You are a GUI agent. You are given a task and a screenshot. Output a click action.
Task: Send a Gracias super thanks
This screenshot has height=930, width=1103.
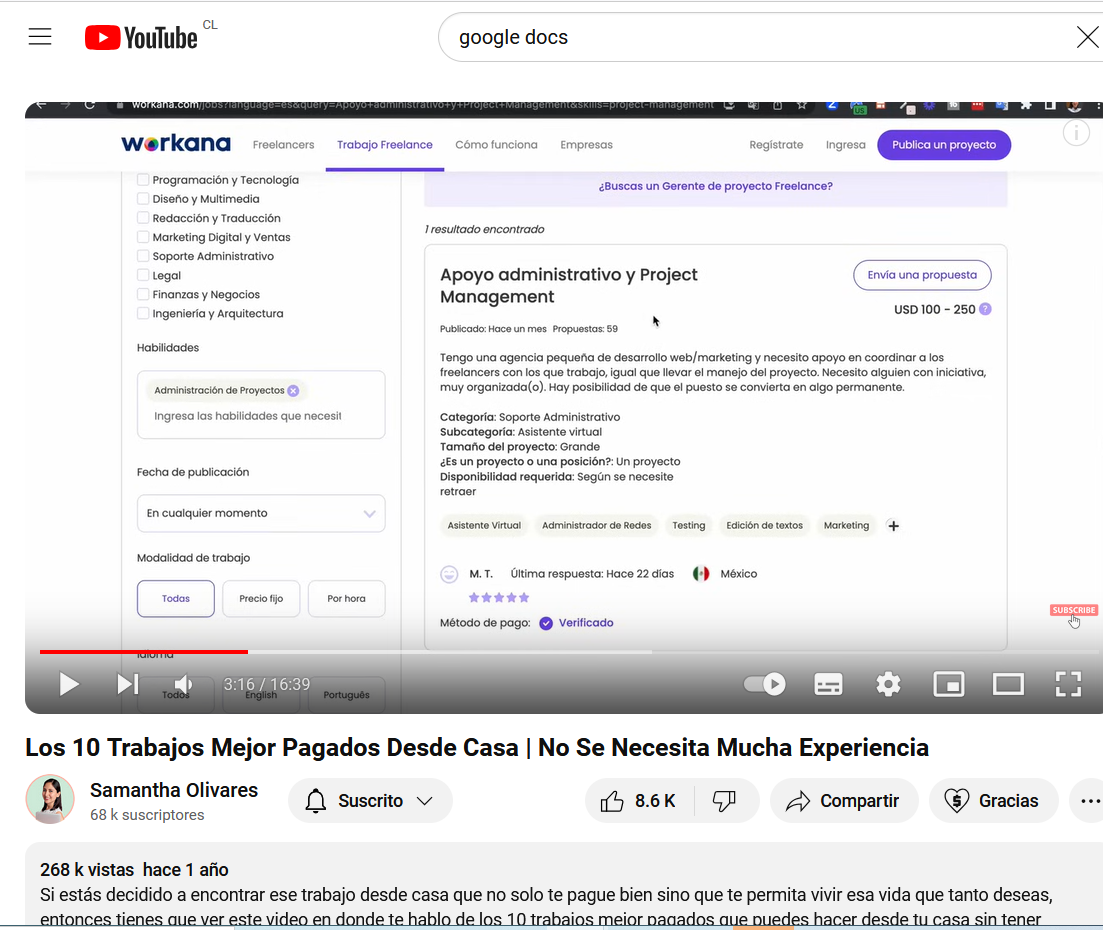(x=993, y=801)
